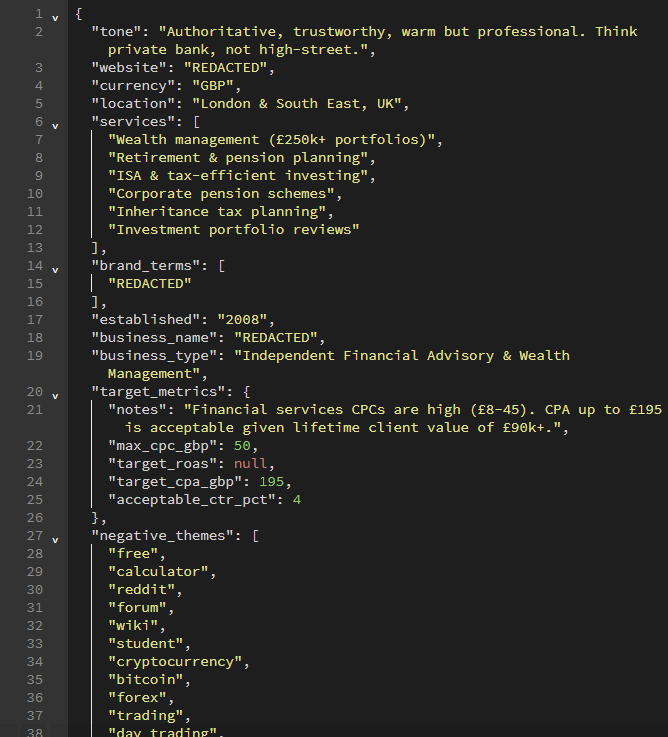The width and height of the screenshot is (668, 737).
Task: Fold the "negative_themes" array
Action: tap(55, 536)
